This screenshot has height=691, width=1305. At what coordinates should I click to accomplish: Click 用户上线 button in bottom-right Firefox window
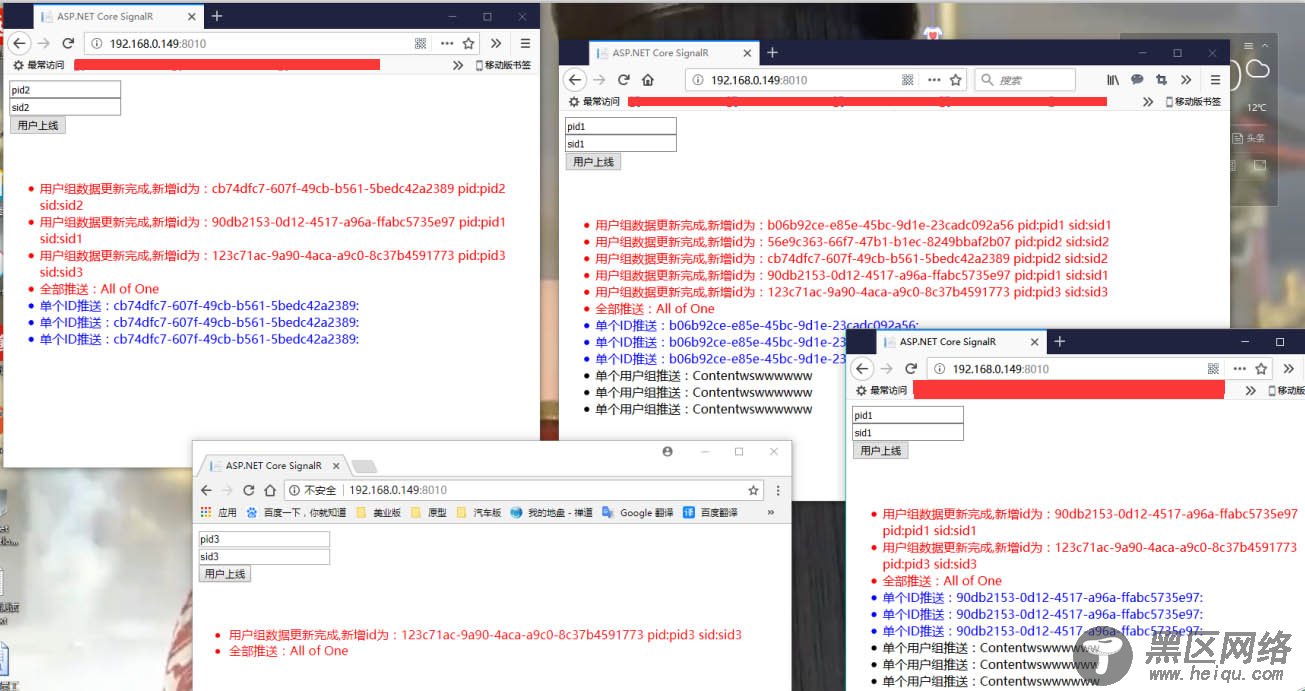880,451
